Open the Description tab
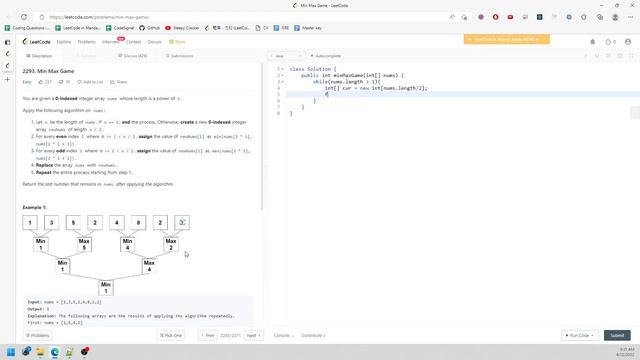This screenshot has width=640, height=360. pos(39,56)
